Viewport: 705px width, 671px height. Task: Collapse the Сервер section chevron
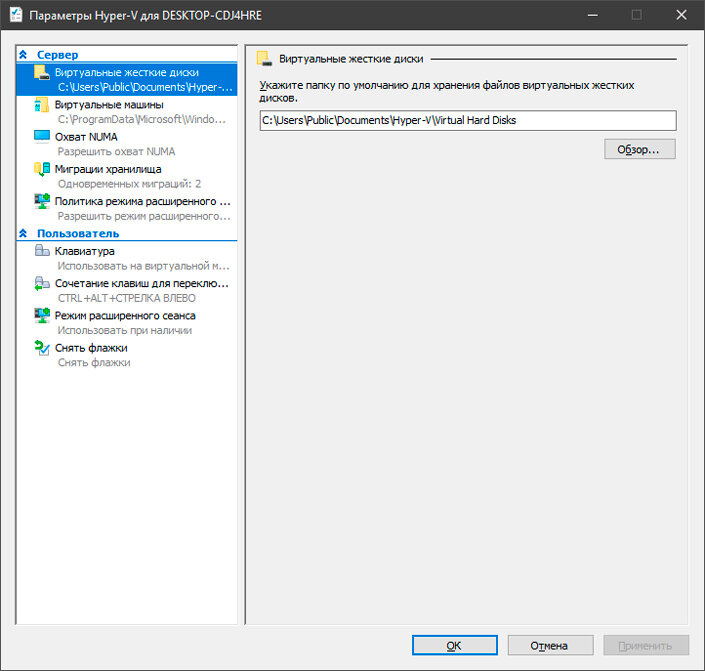point(23,55)
